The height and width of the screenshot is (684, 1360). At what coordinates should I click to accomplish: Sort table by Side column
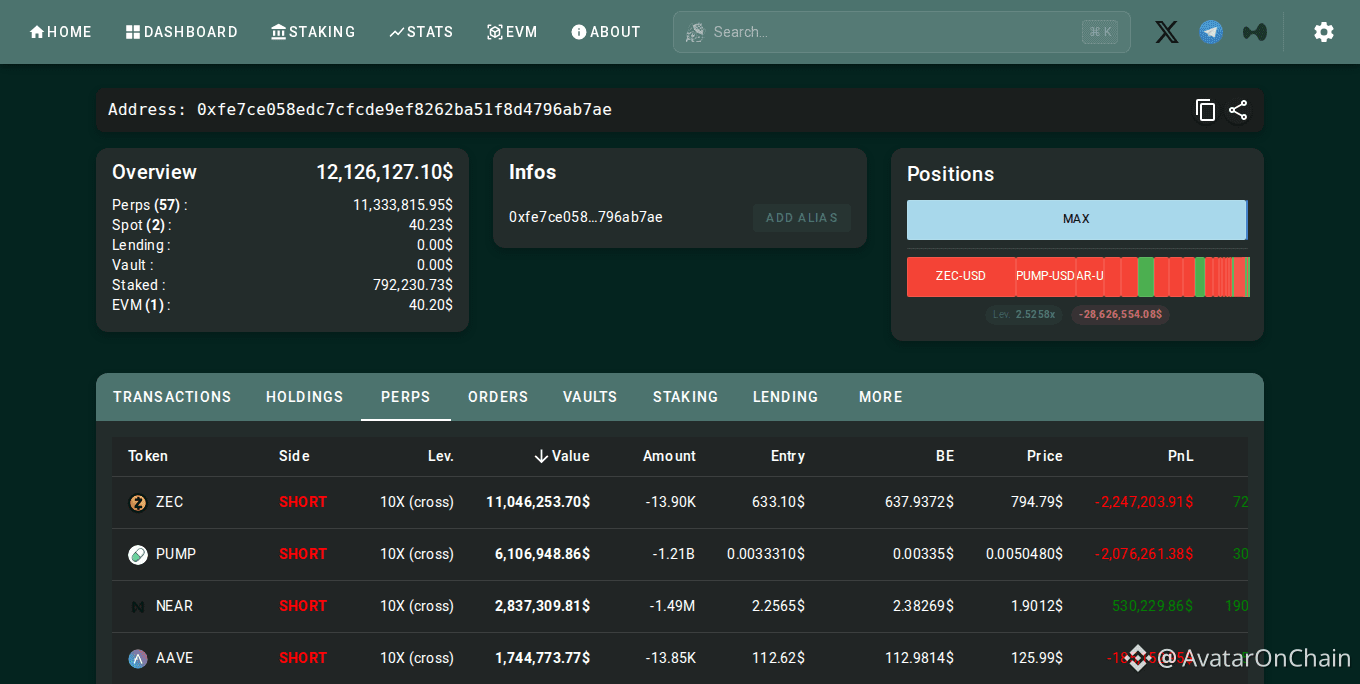pyautogui.click(x=294, y=456)
